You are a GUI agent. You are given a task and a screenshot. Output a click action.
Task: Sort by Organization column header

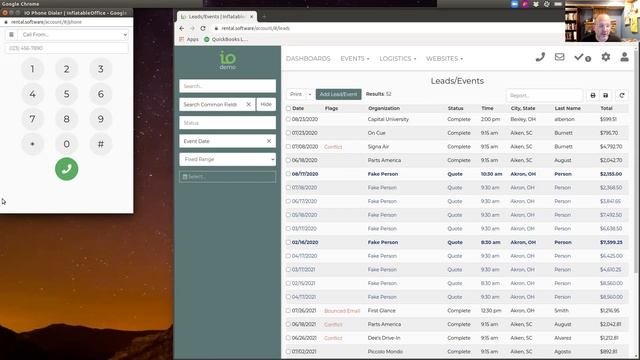[384, 109]
